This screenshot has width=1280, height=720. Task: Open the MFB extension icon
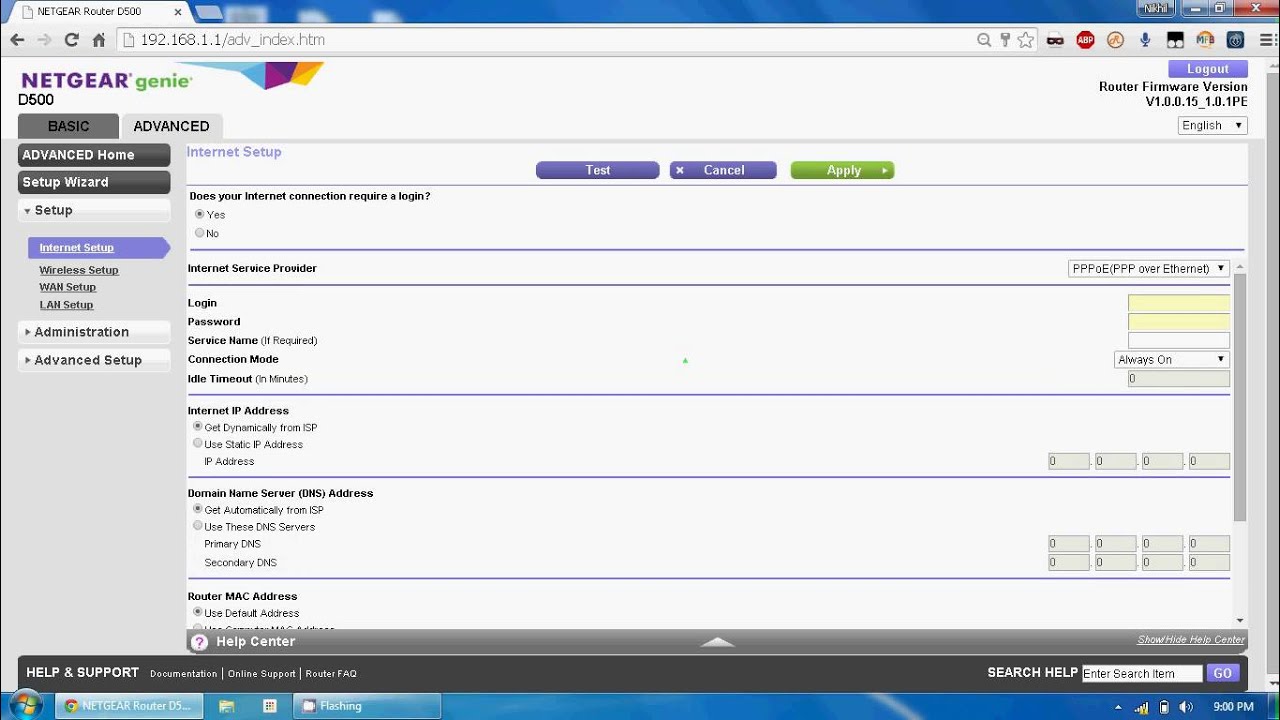(1205, 40)
